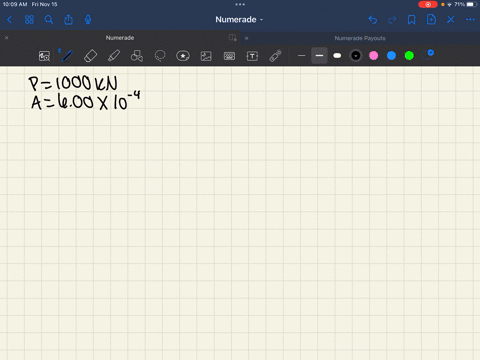
Task: Tap the handwritten A=6.00 x 10^-4 line
Action: point(86,101)
